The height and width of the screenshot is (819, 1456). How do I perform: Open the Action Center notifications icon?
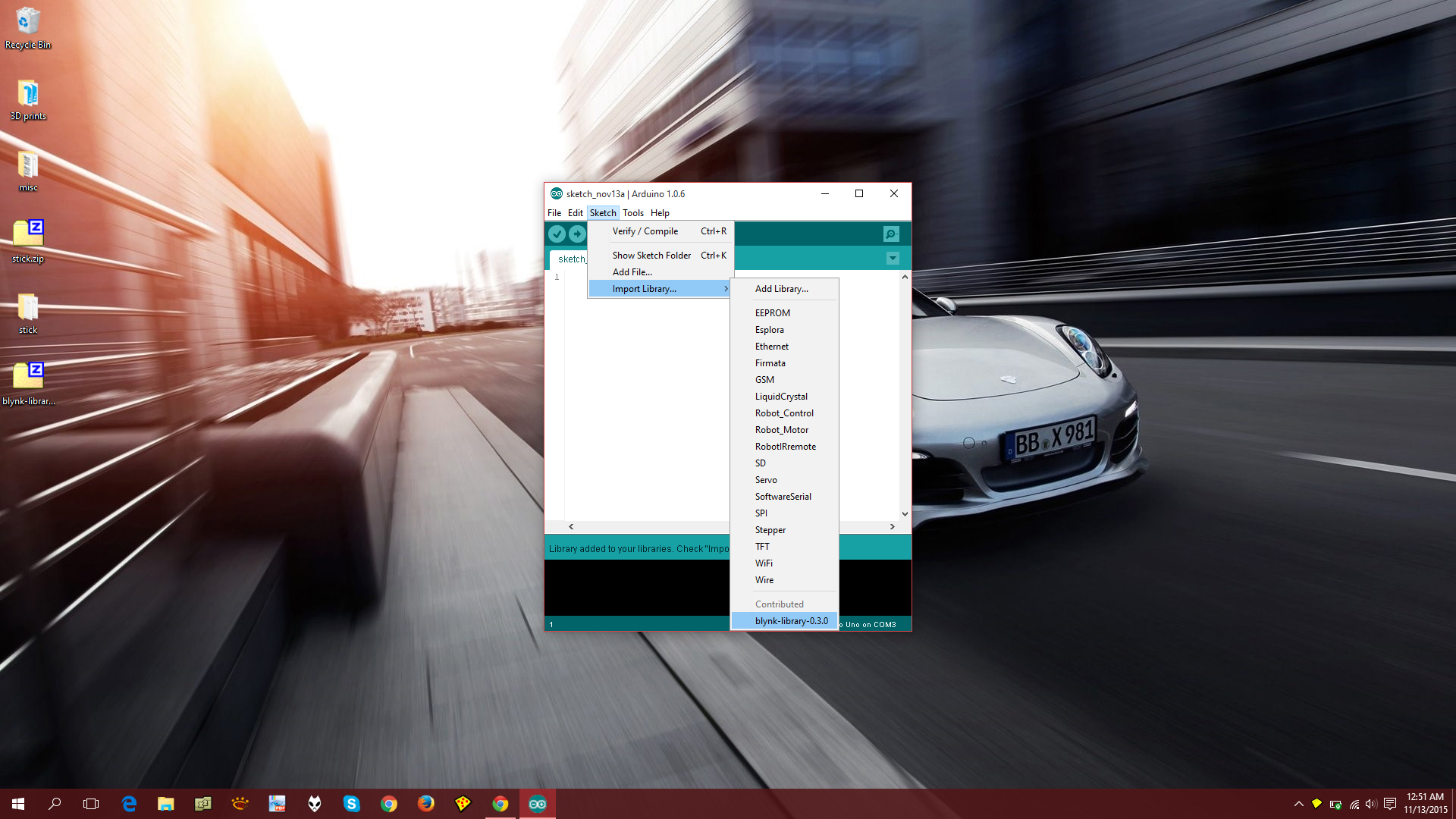pos(1390,804)
